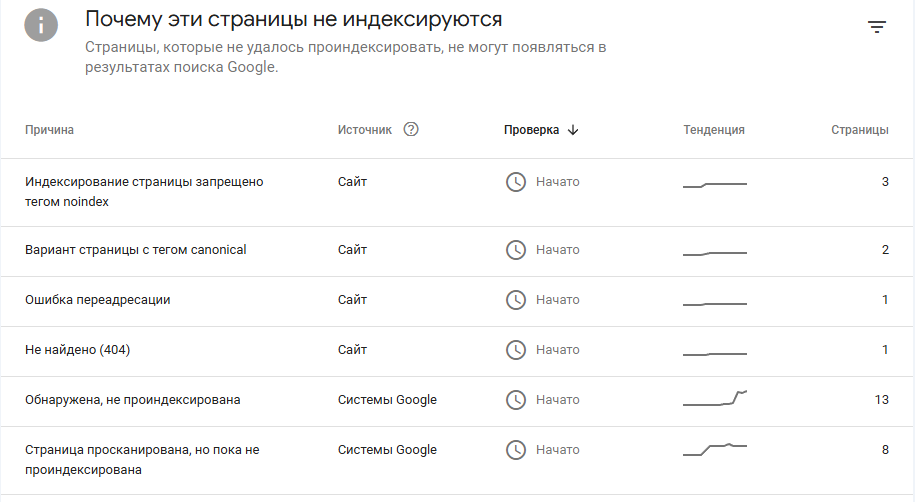Sort table by Проверка column header

(531, 130)
